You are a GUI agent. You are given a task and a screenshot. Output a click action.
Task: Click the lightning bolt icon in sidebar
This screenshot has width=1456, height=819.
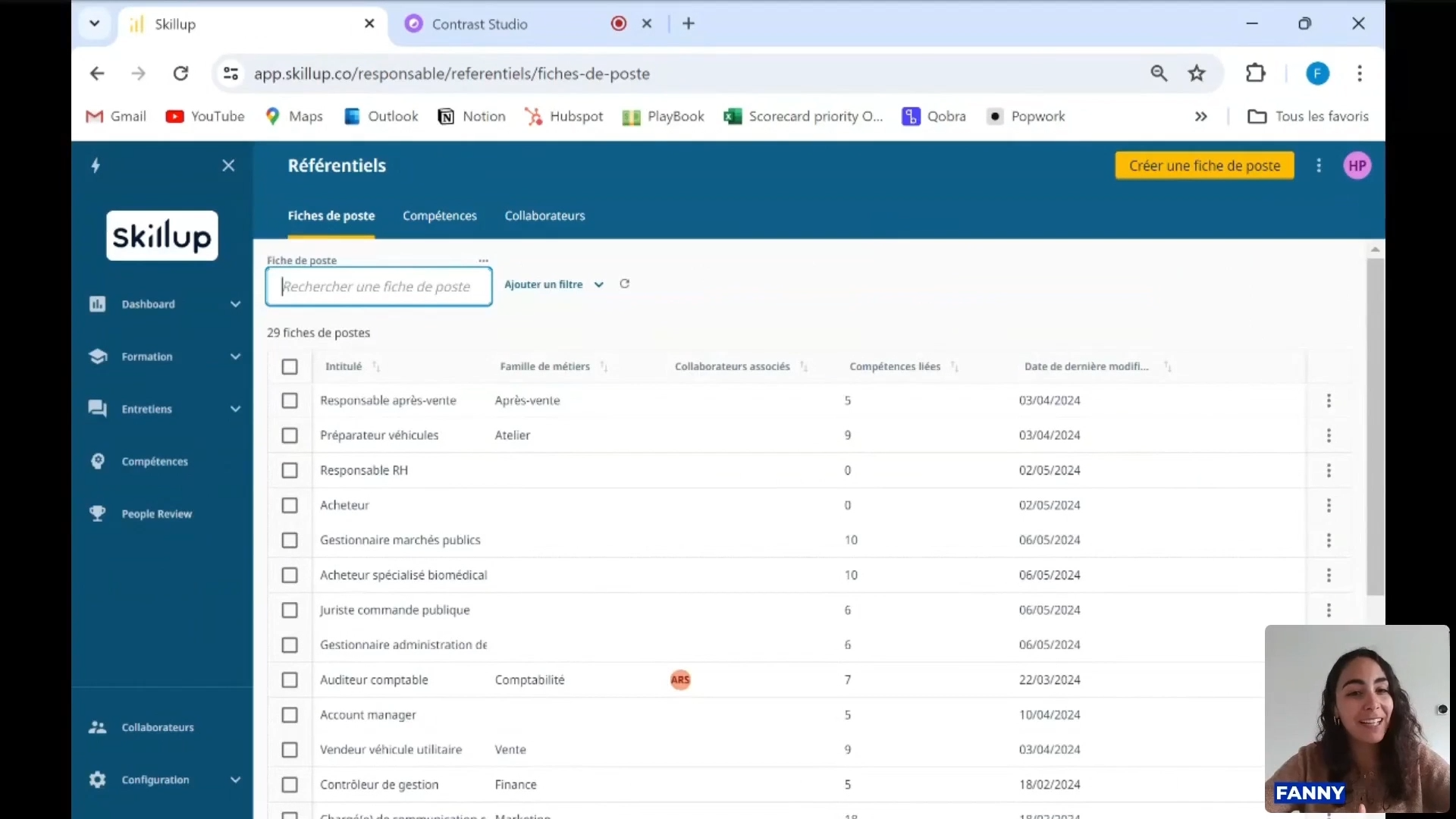(x=96, y=165)
